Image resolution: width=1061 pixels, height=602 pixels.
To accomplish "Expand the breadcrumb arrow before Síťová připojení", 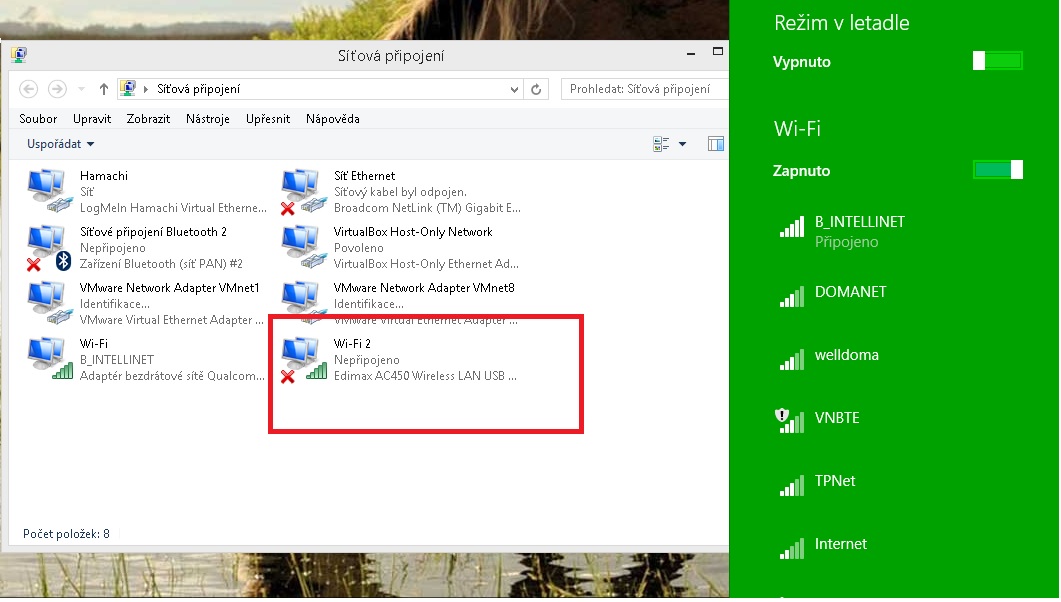I will click(145, 89).
